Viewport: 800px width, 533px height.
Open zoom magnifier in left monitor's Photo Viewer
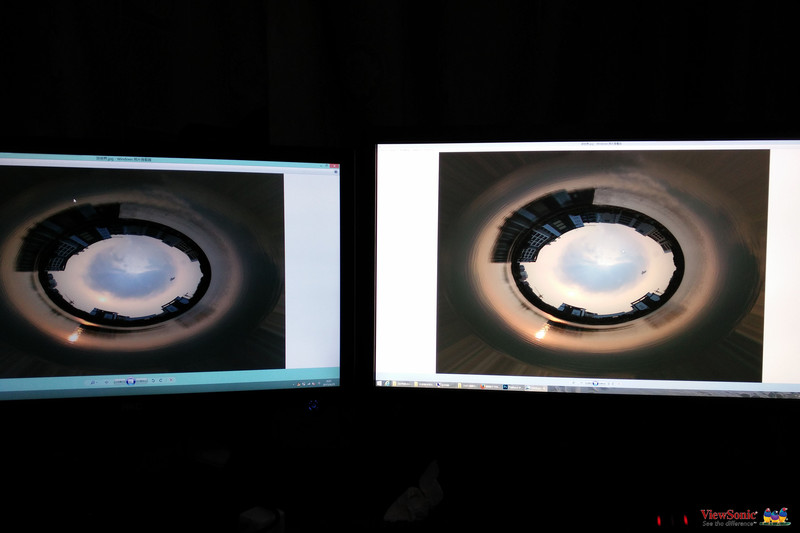tap(93, 382)
